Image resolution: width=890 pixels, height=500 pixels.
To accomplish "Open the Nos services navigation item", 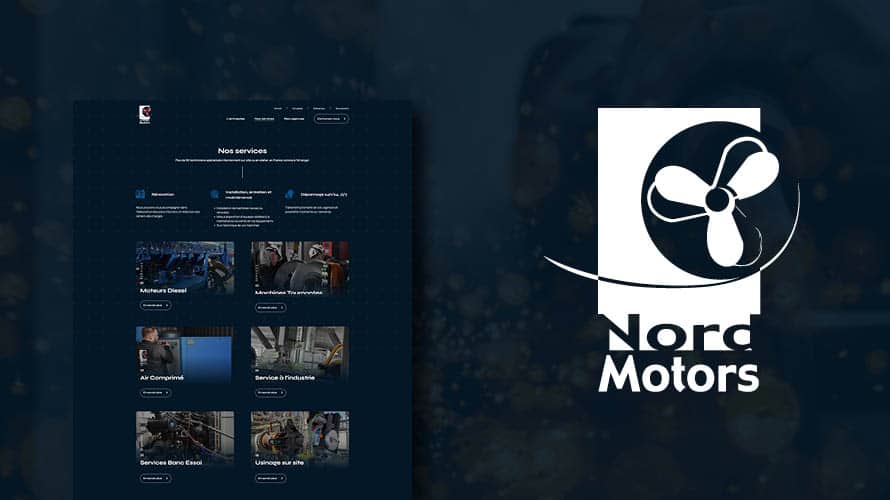I will (x=264, y=119).
